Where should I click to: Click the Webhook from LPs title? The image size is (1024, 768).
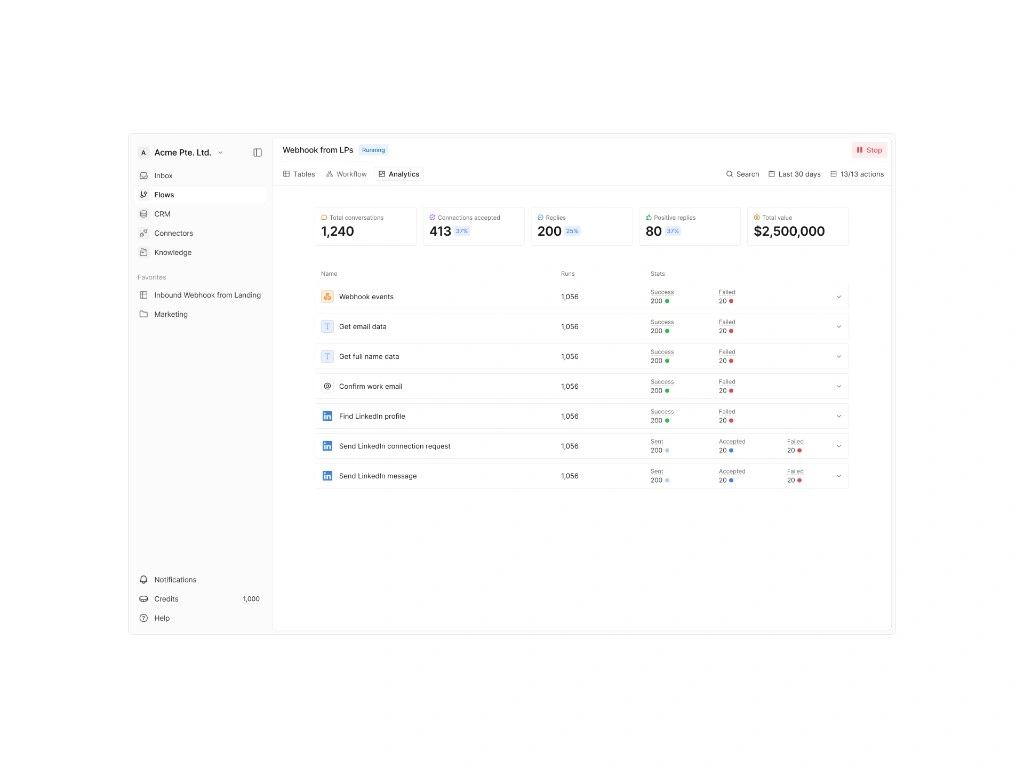pos(317,150)
